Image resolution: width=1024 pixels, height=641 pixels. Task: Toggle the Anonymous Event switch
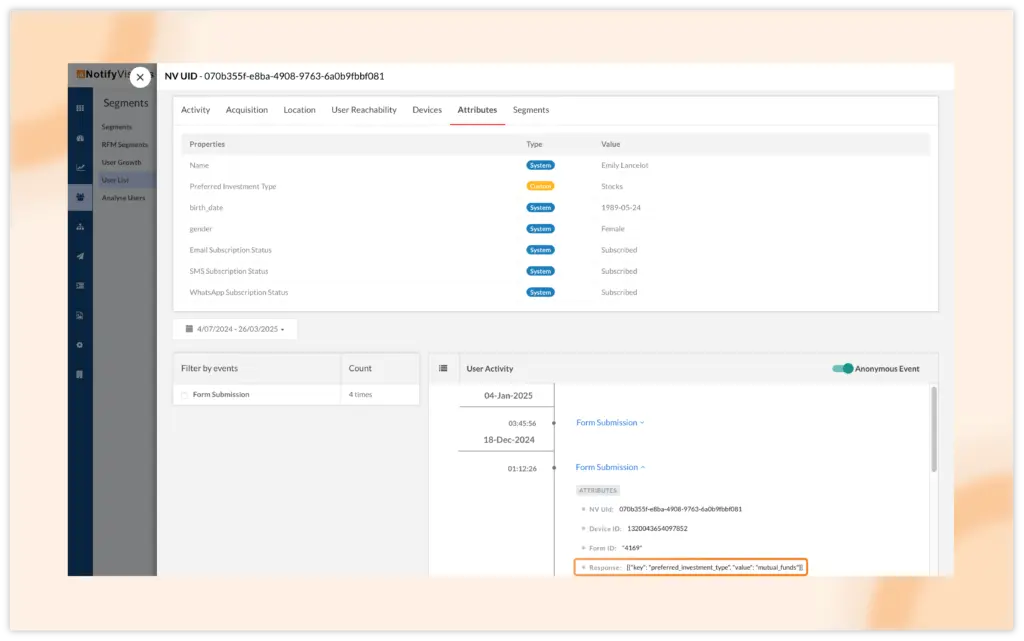(x=842, y=369)
